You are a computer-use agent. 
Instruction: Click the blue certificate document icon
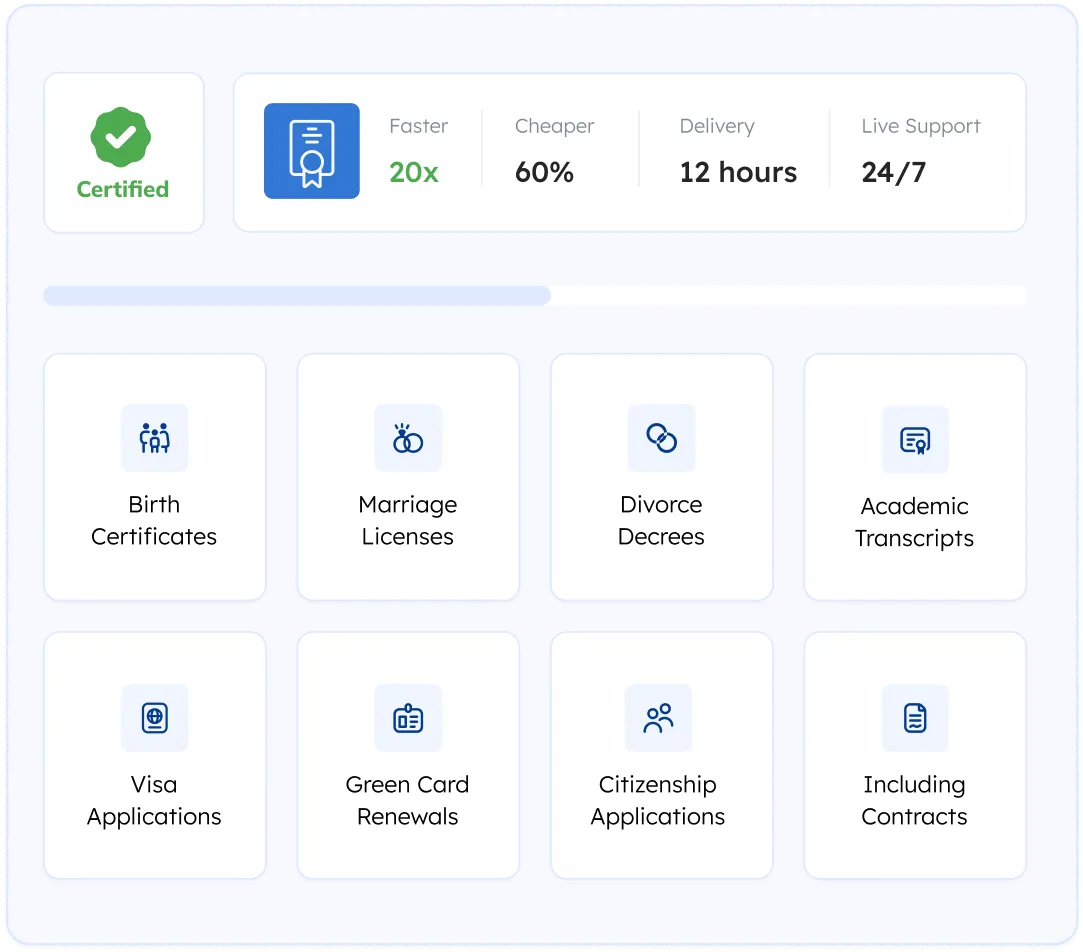[x=311, y=151]
